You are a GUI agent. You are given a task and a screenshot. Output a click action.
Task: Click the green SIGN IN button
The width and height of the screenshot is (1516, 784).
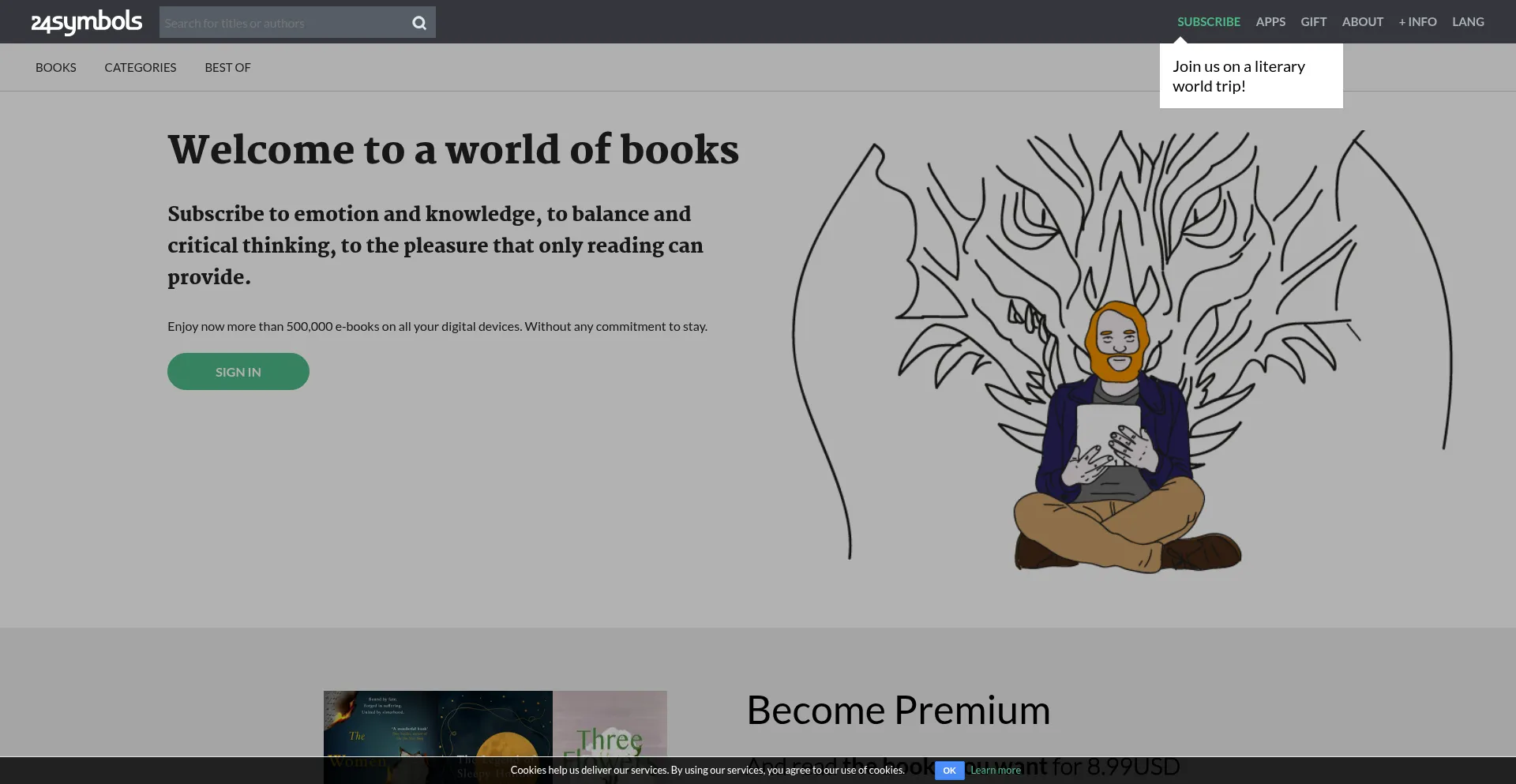pyautogui.click(x=238, y=371)
